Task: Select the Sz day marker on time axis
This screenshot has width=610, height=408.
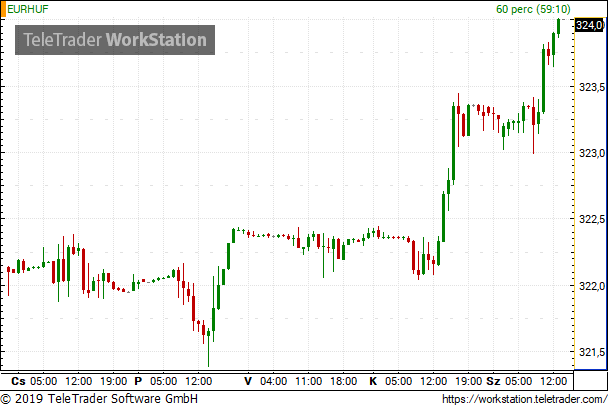Action: [x=493, y=381]
